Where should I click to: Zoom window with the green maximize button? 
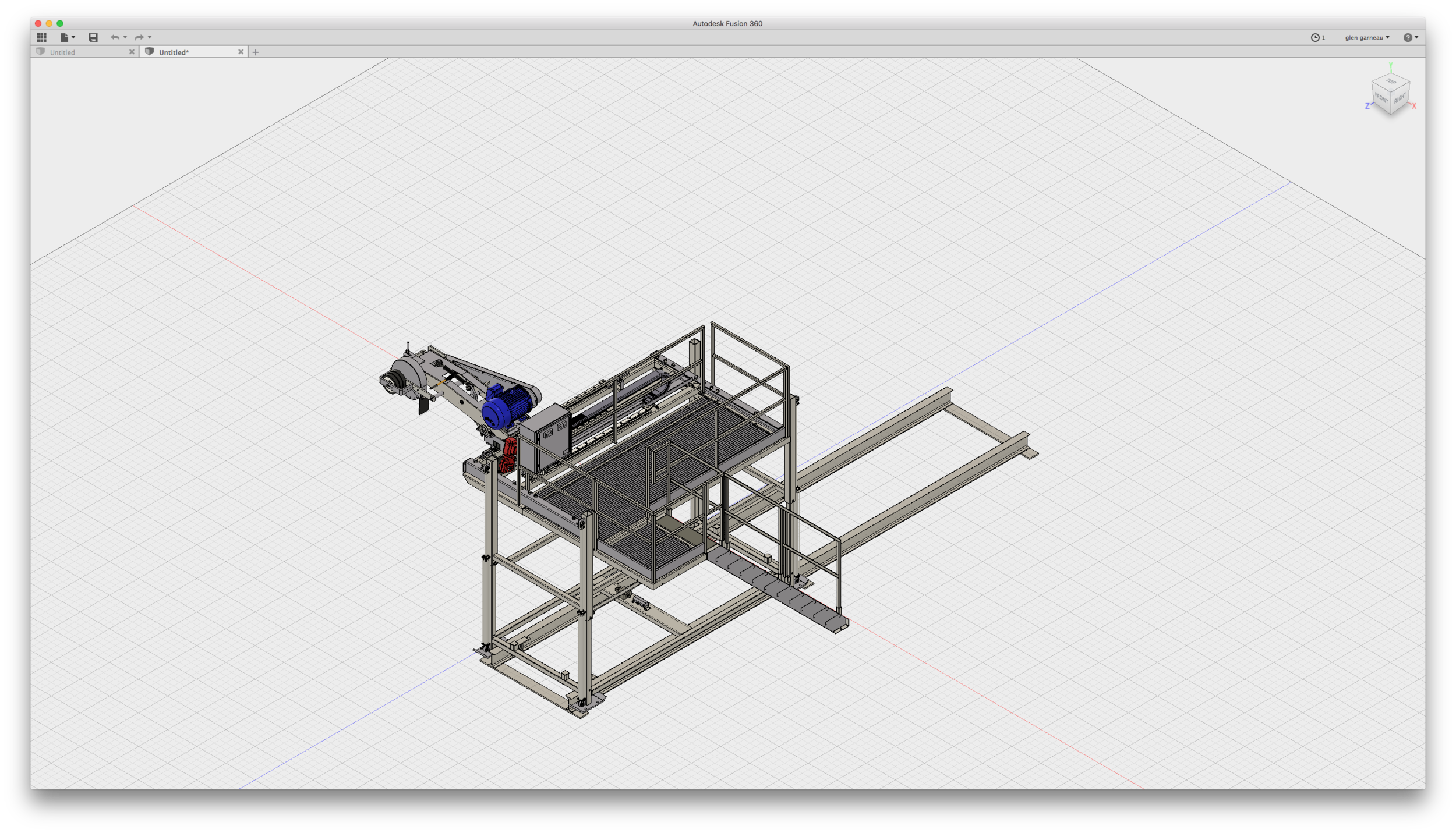[60, 23]
